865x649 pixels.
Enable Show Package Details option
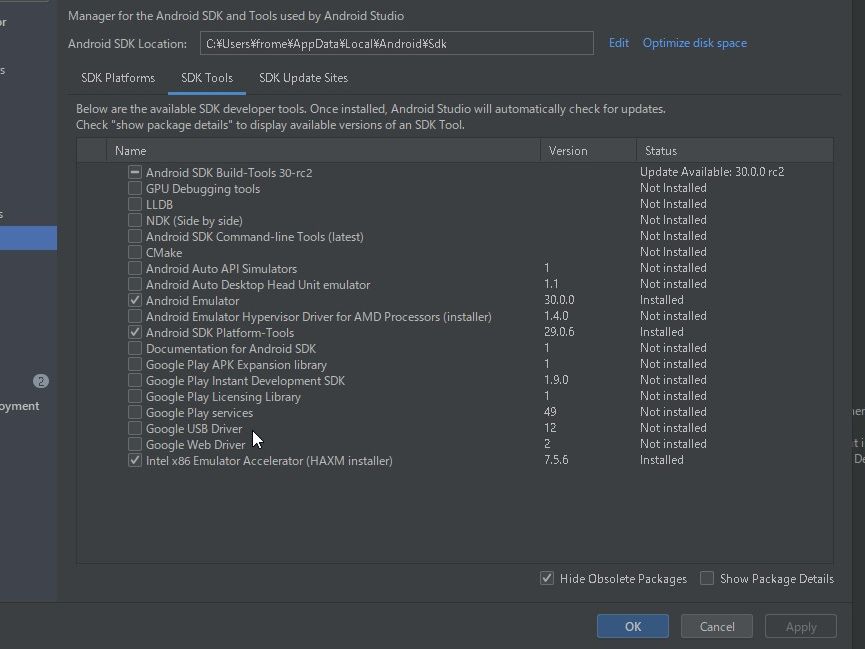pyautogui.click(x=707, y=579)
